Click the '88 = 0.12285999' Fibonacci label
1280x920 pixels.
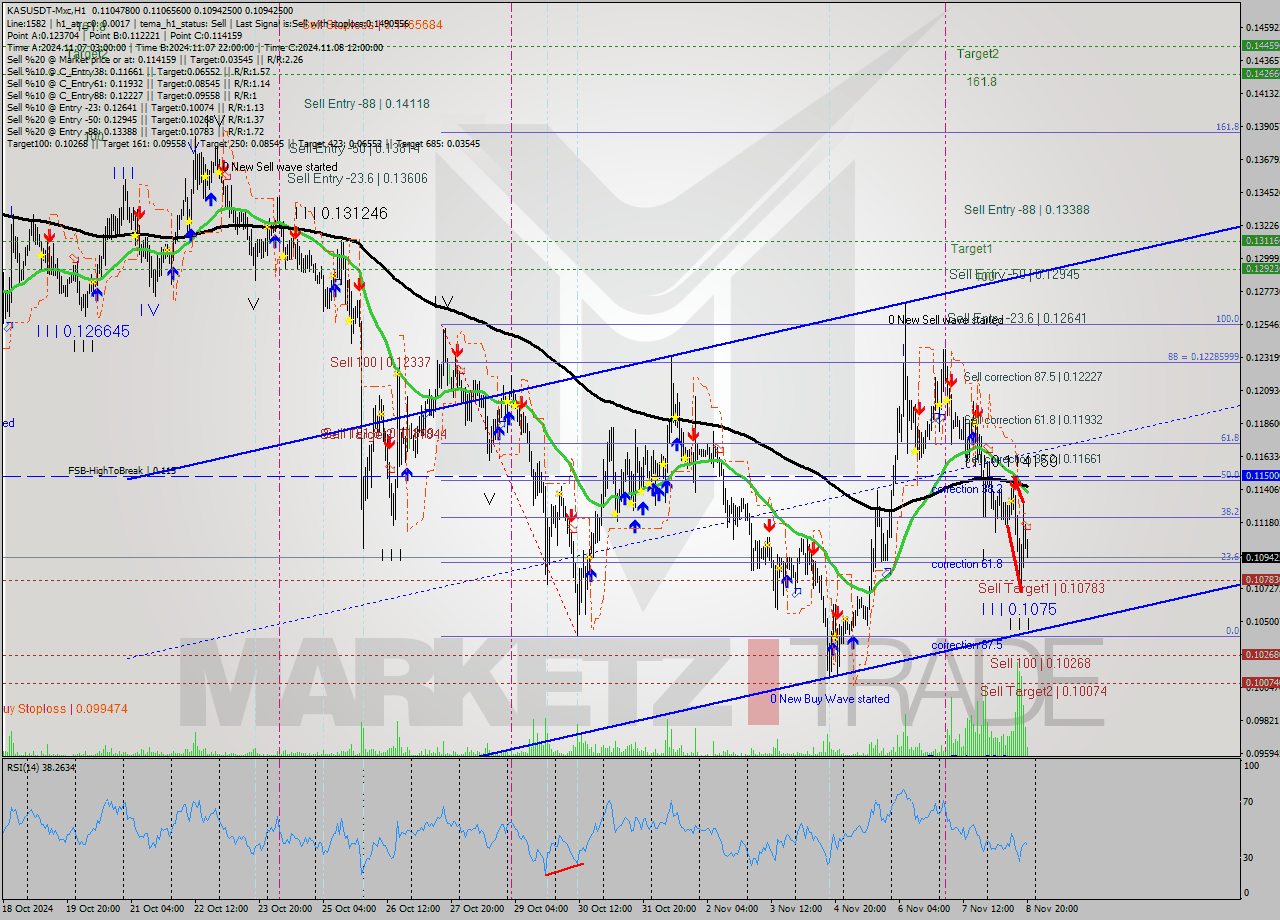click(1203, 357)
